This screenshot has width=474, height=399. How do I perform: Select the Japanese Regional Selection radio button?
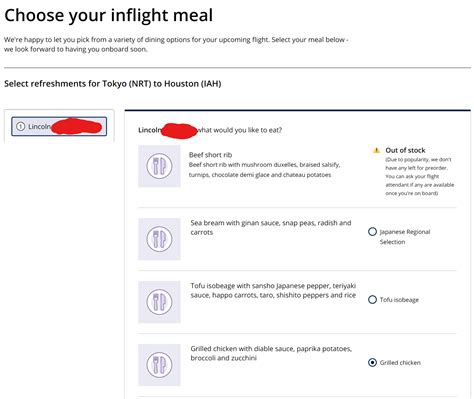pos(372,232)
